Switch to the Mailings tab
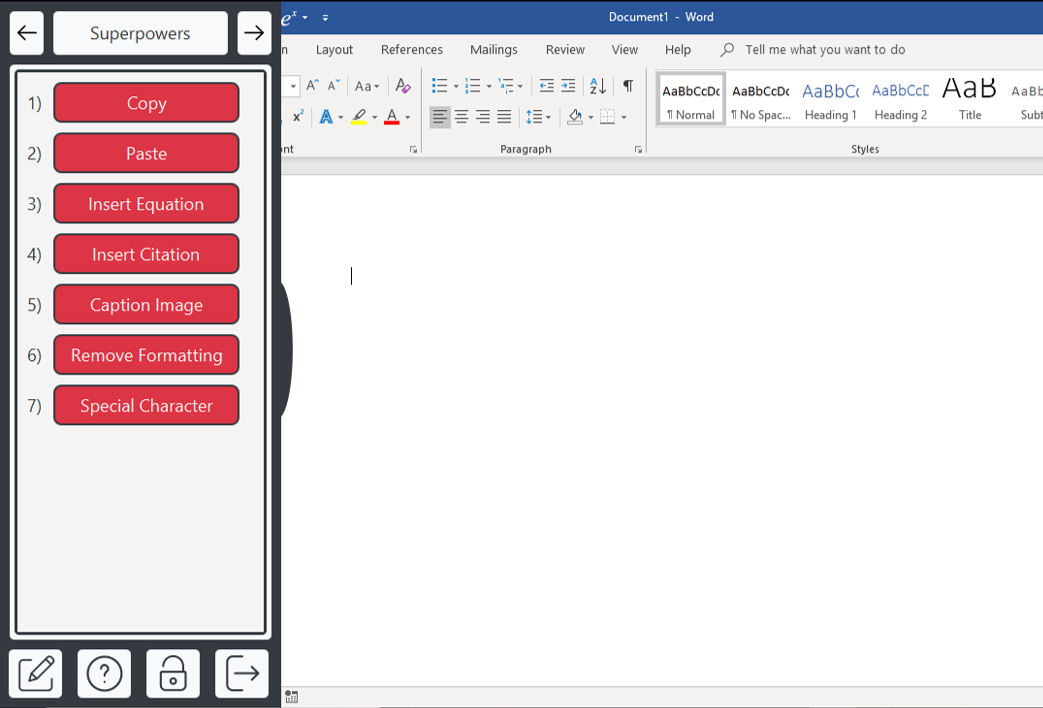 pos(493,50)
